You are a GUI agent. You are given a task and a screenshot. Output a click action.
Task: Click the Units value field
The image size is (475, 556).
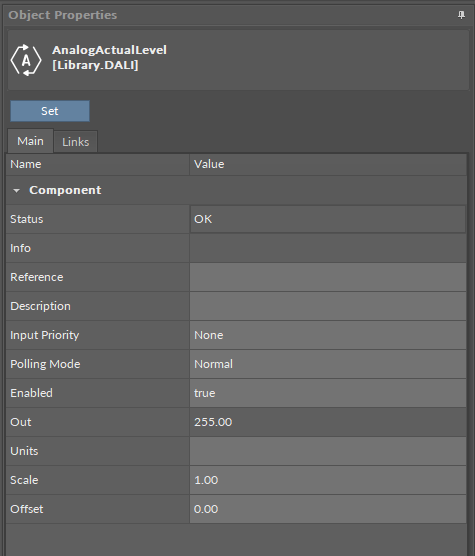point(328,451)
